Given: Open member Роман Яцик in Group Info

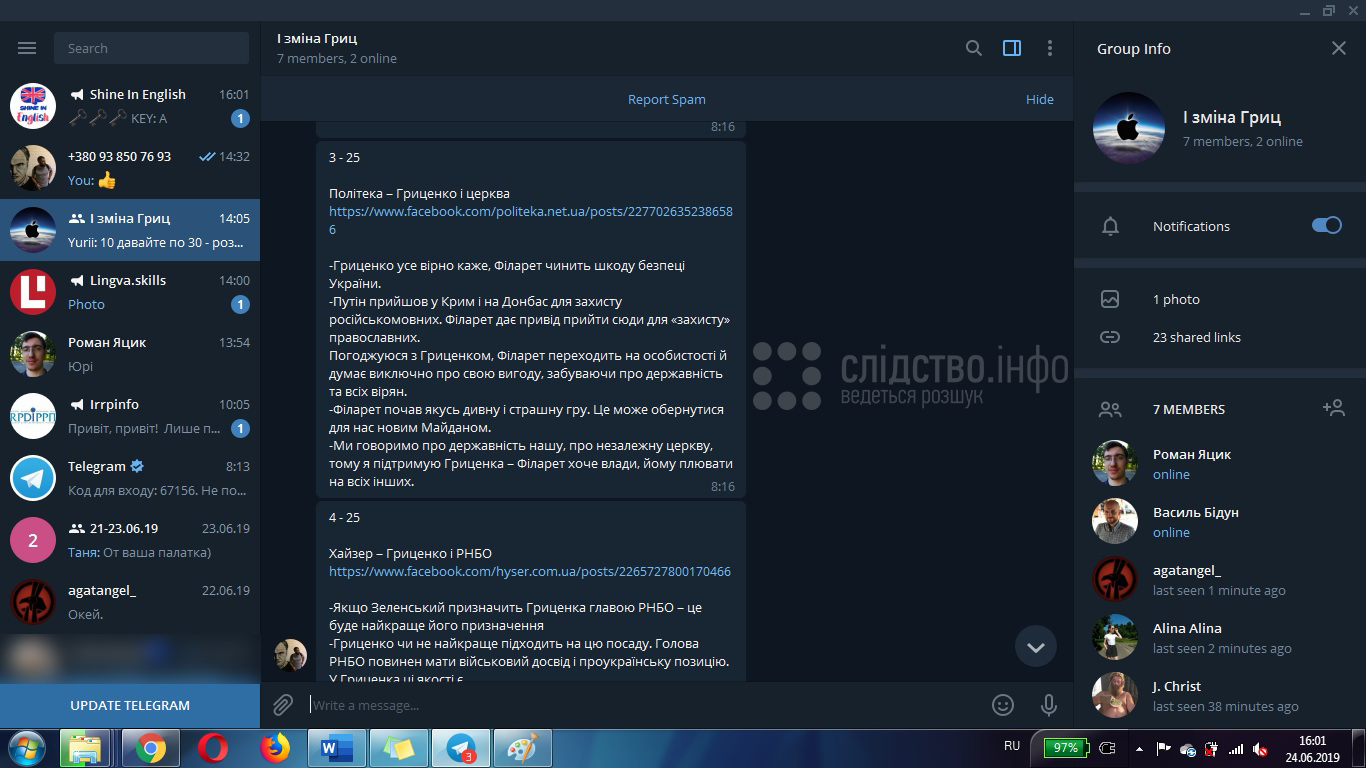Looking at the screenshot, I should coord(1220,463).
